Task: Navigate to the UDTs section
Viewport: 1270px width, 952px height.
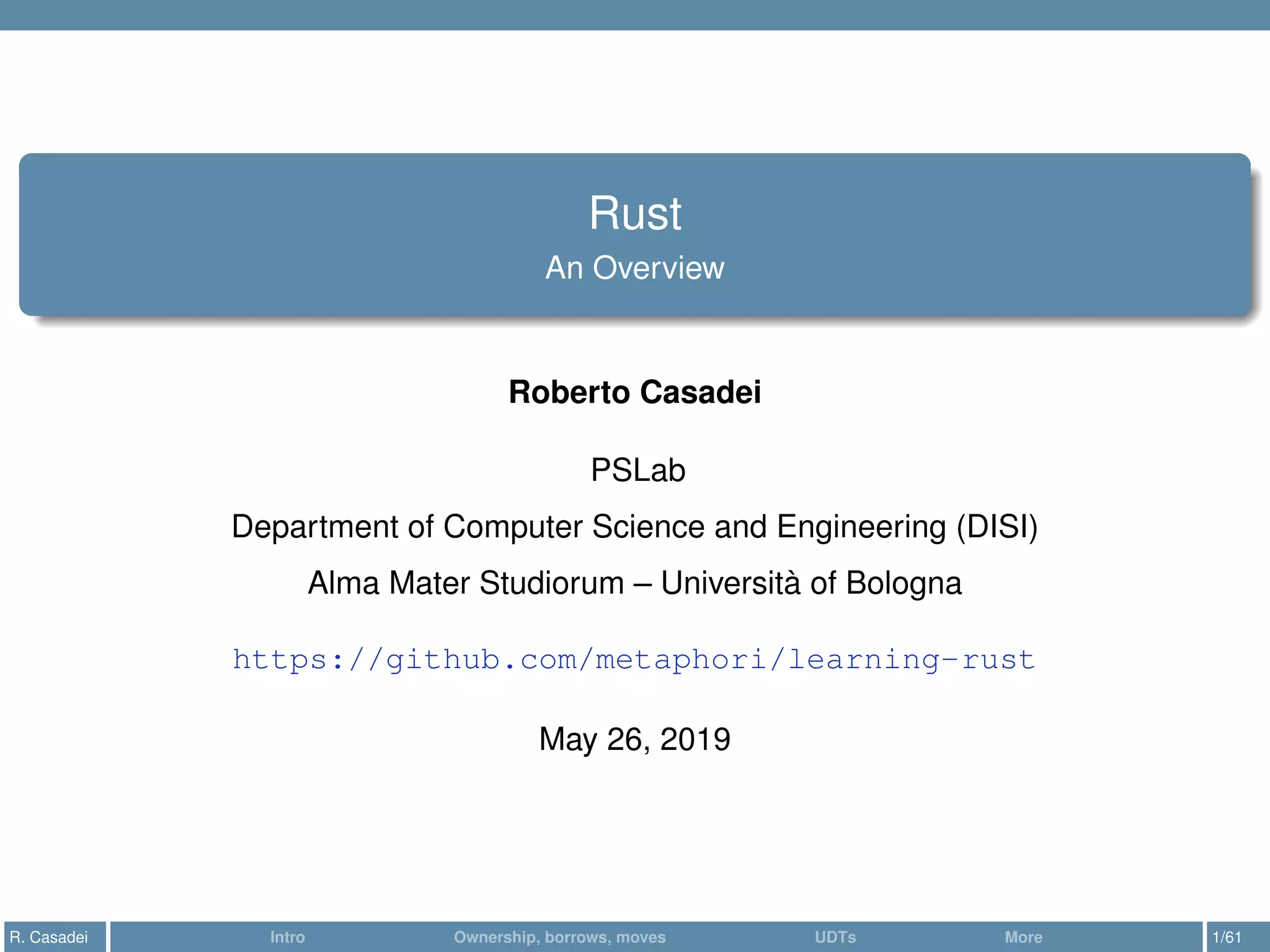Action: pyautogui.click(x=835, y=937)
